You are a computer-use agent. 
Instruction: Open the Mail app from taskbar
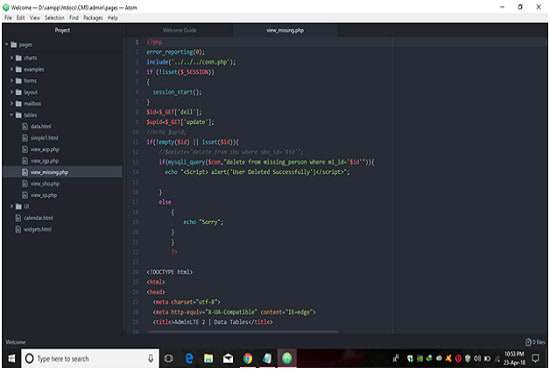(x=228, y=358)
